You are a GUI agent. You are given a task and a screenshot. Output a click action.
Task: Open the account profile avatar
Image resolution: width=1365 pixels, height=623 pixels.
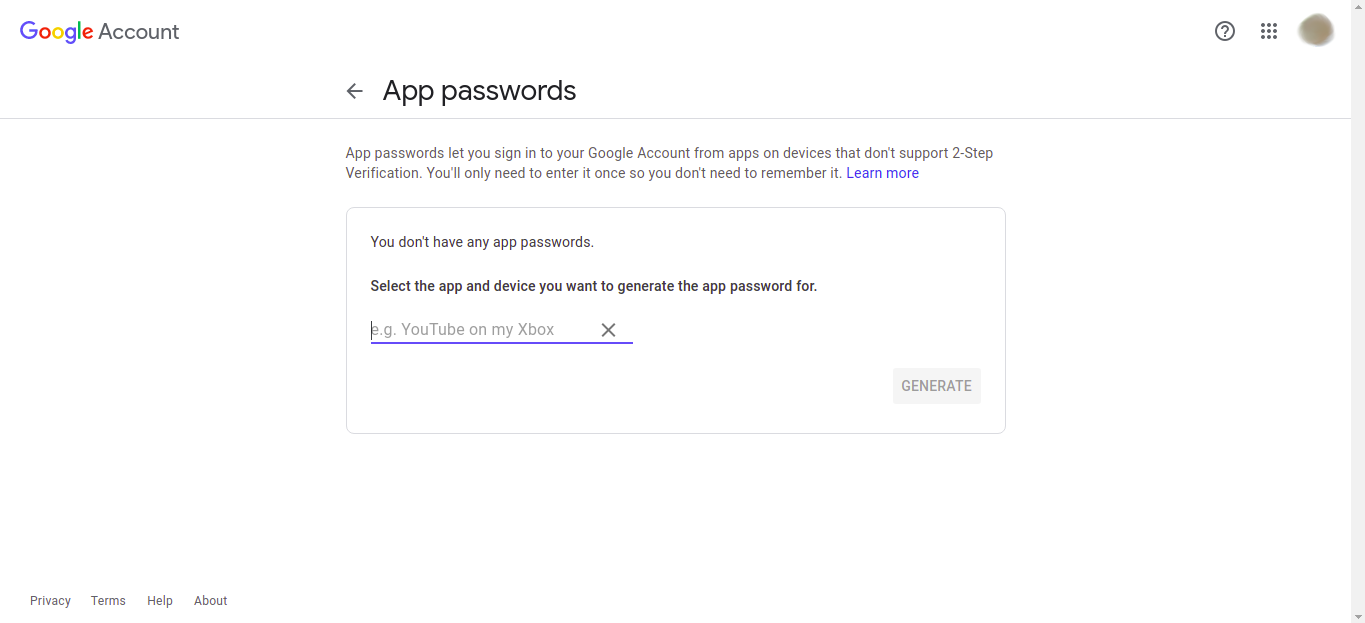(1316, 30)
